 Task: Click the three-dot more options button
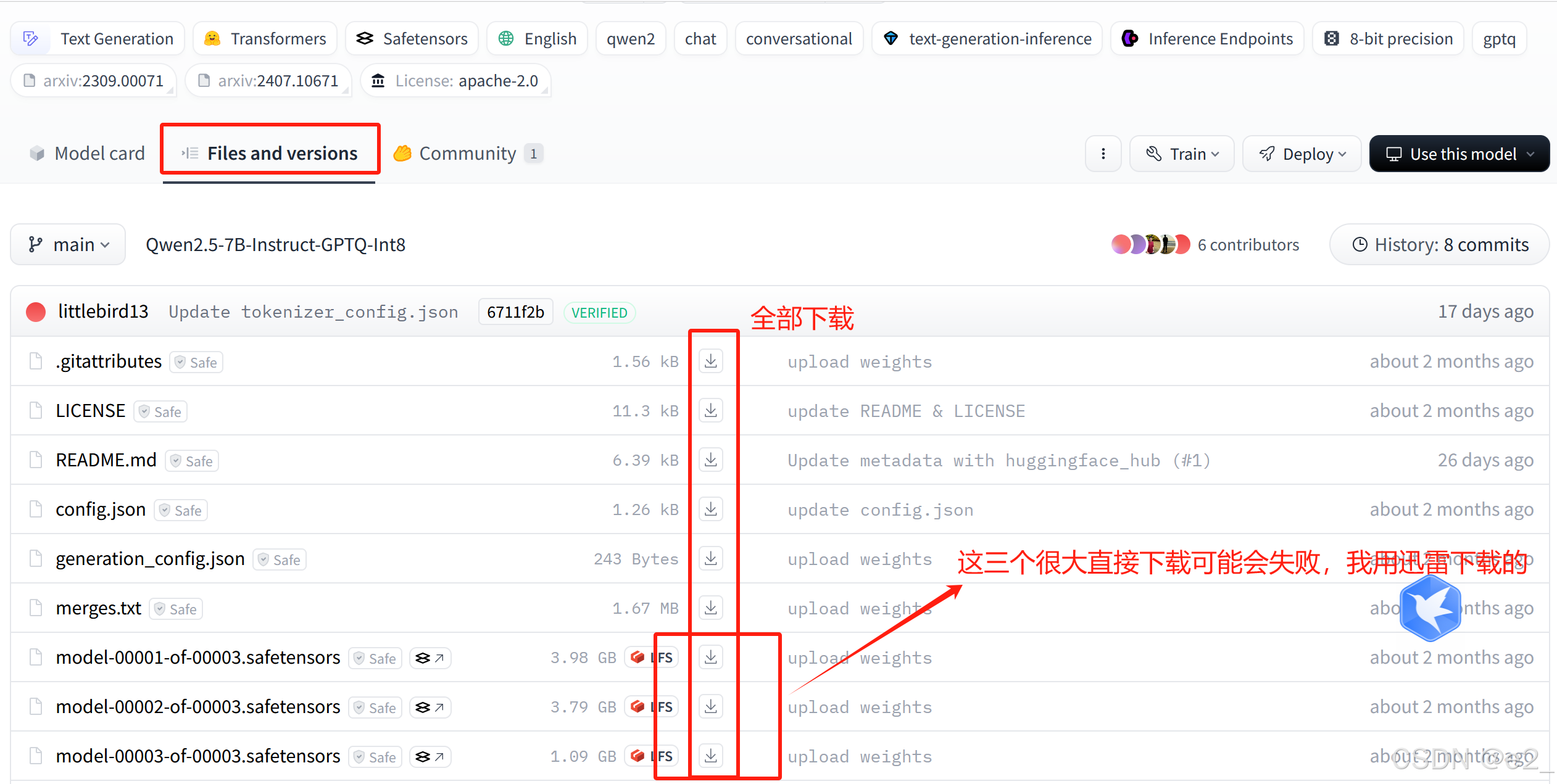(1103, 154)
